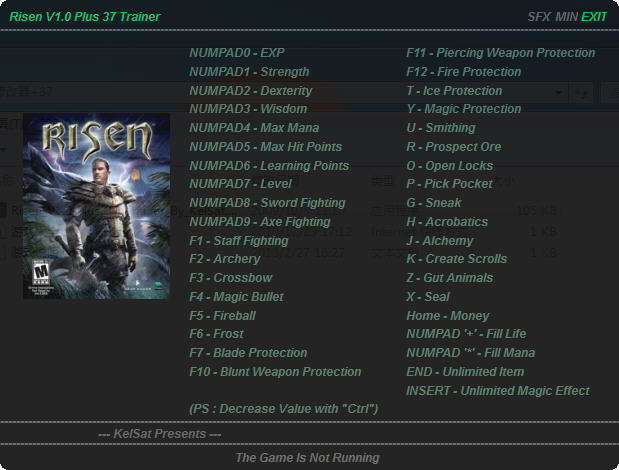
Task: Click The Game Is Not Running status
Action: click(x=308, y=458)
